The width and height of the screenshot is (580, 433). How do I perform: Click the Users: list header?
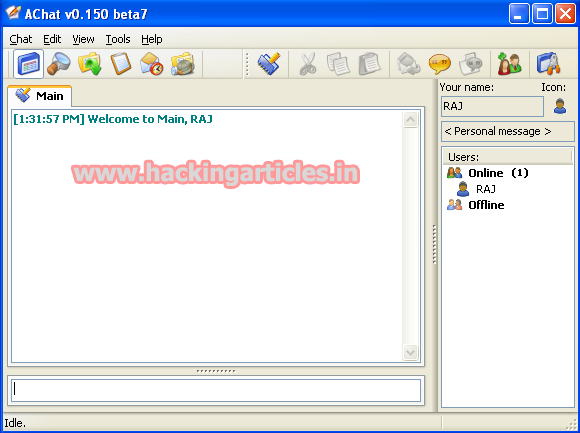(508, 157)
